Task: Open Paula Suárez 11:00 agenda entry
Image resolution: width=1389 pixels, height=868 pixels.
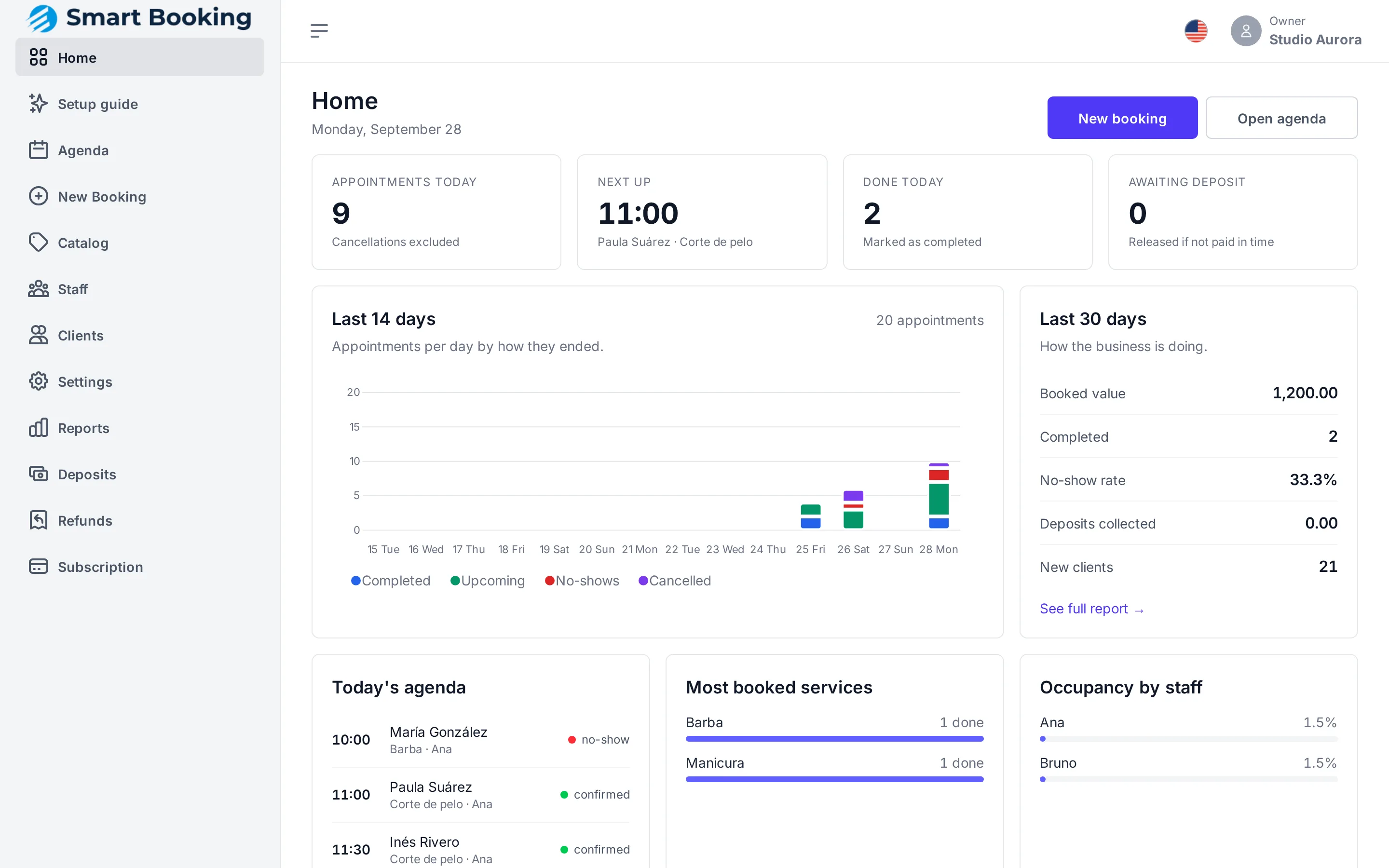Action: (x=480, y=795)
